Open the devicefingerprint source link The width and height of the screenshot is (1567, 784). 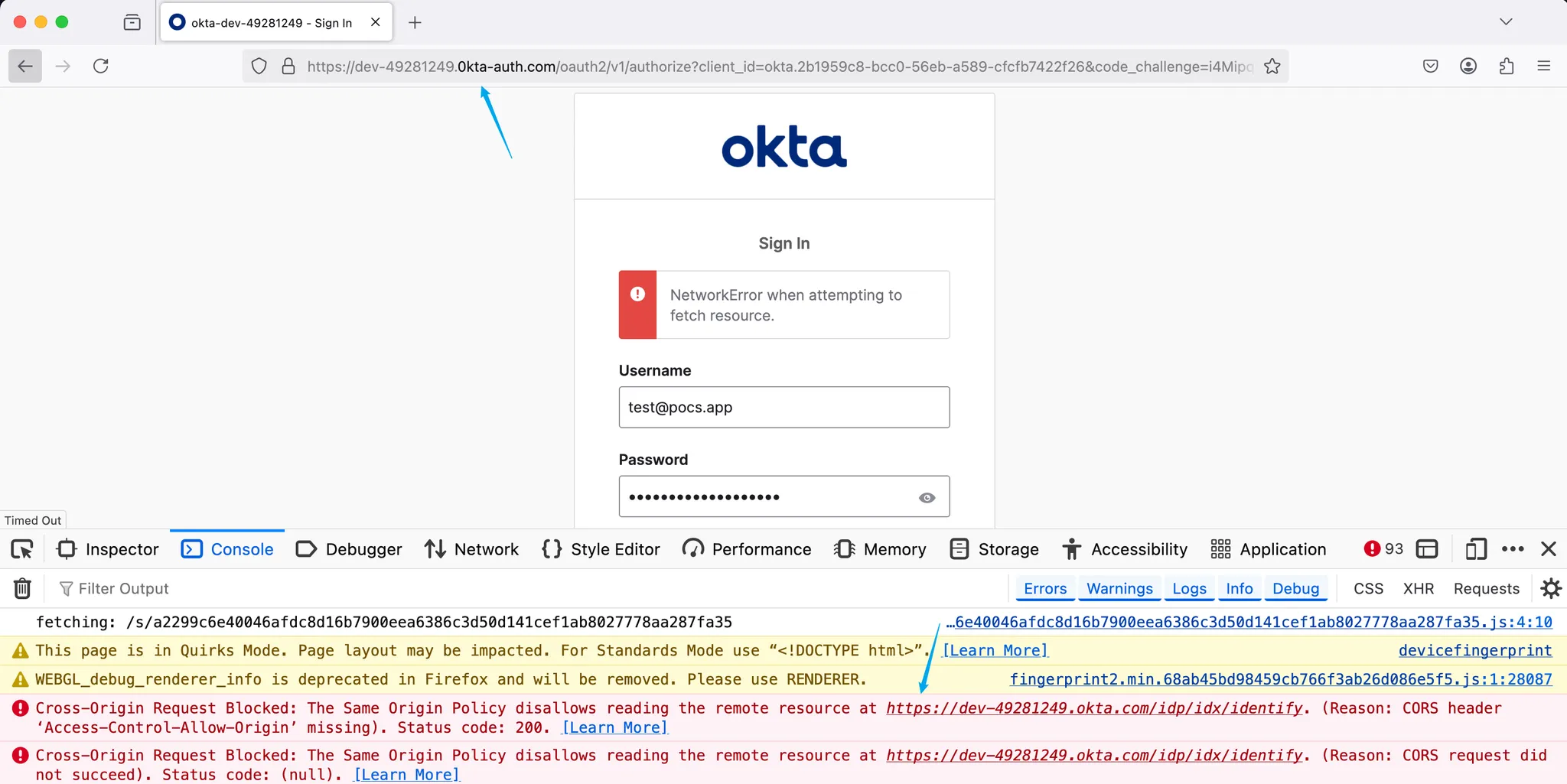[x=1475, y=651]
